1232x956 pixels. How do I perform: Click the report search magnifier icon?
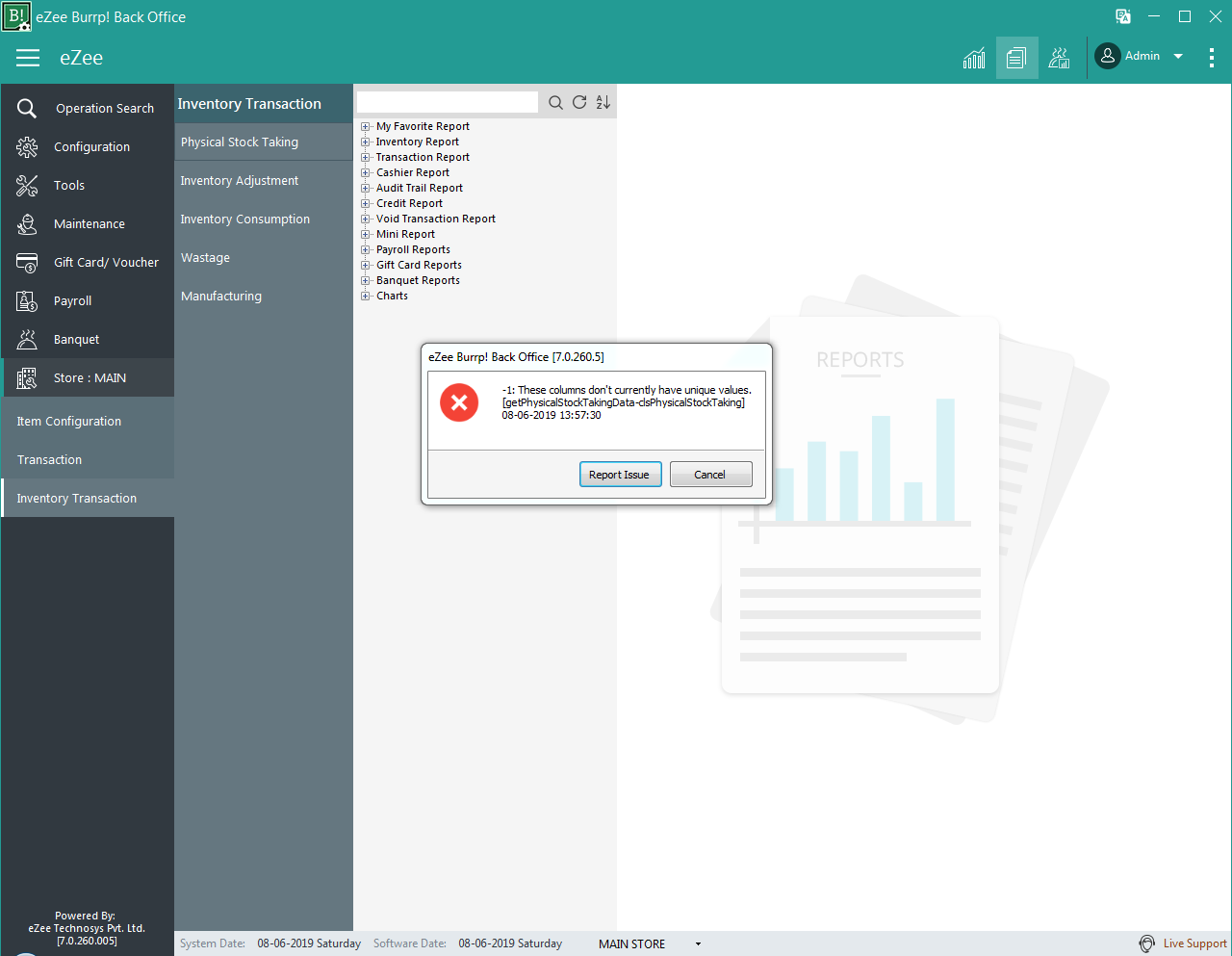click(x=555, y=103)
